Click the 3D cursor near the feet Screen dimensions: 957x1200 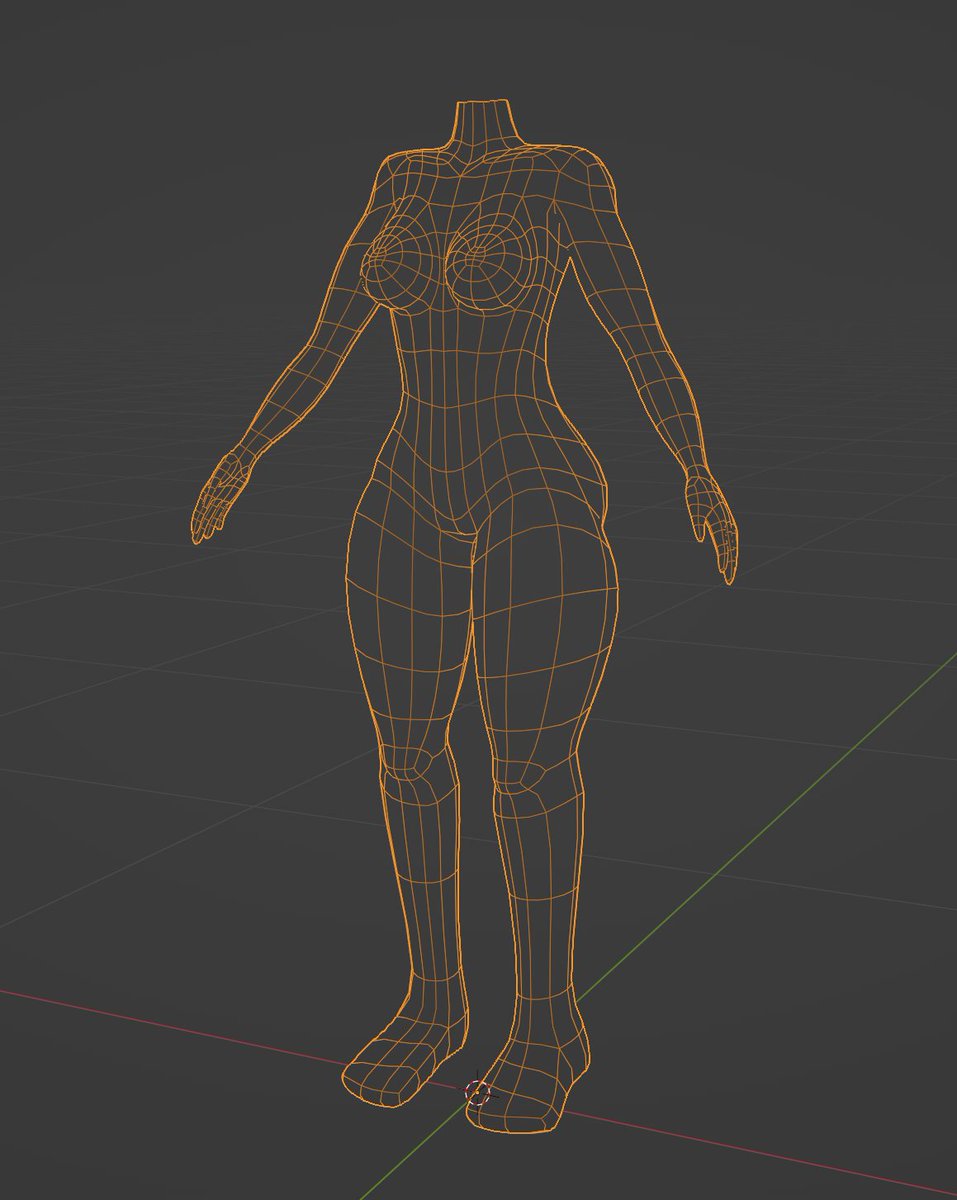(x=478, y=1092)
